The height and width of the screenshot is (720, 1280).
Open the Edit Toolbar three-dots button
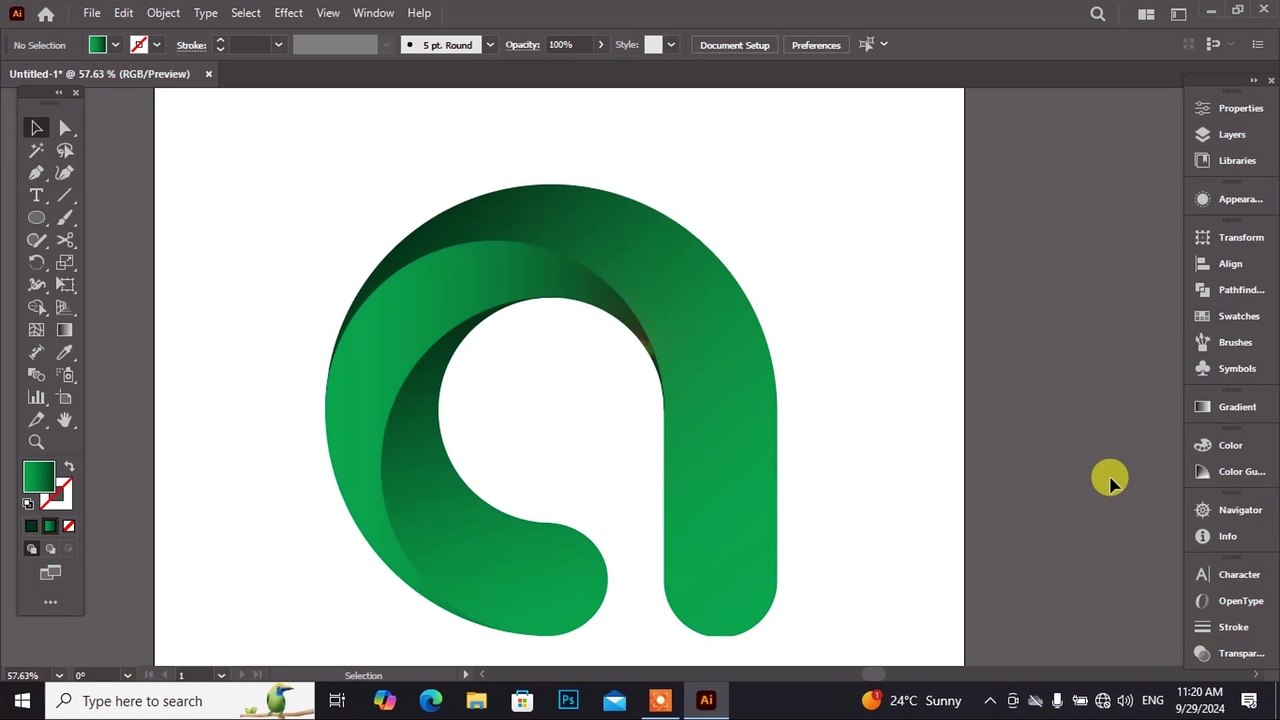50,602
